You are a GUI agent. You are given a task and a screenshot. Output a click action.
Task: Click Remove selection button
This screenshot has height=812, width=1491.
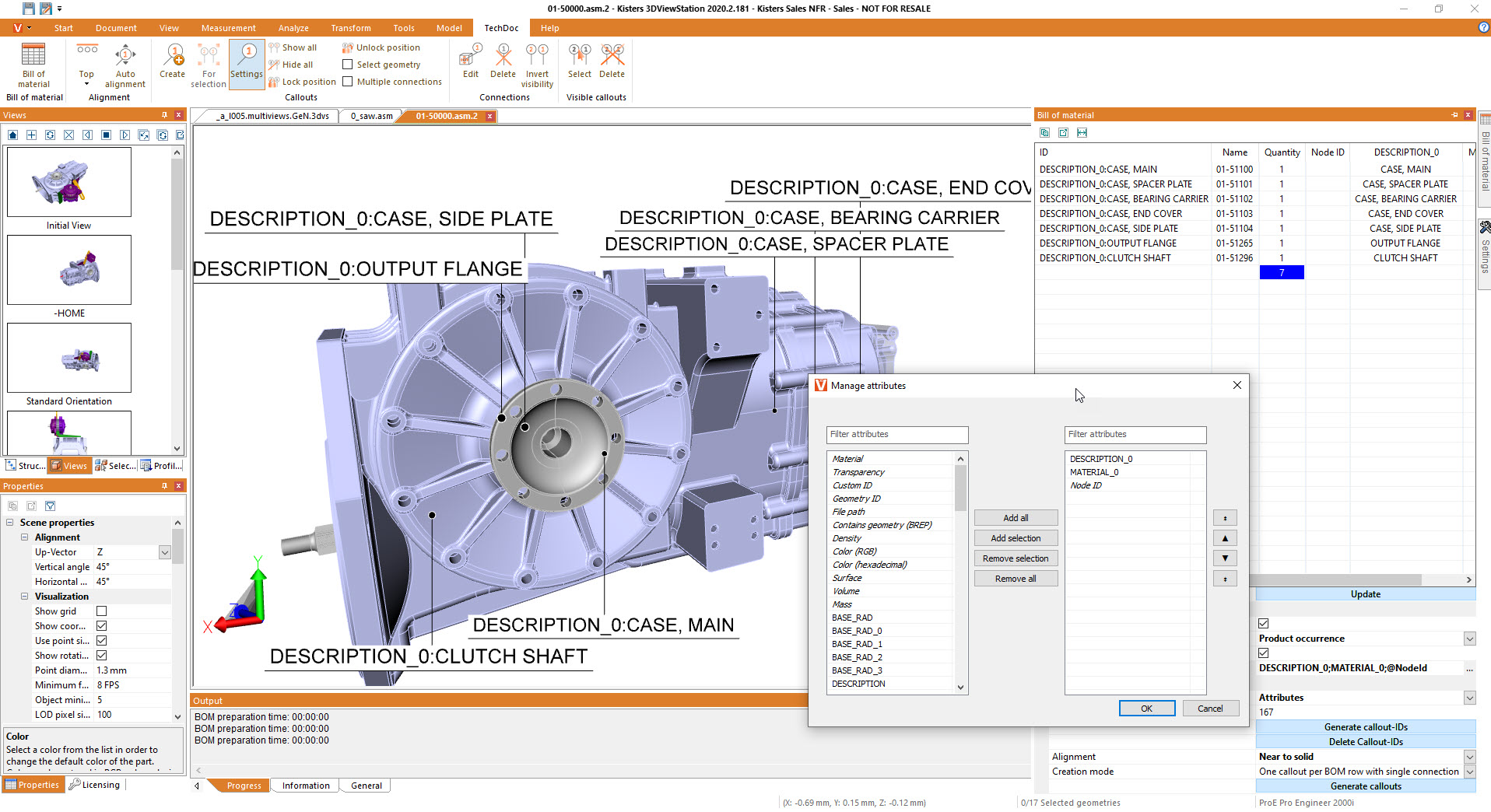click(x=1016, y=558)
